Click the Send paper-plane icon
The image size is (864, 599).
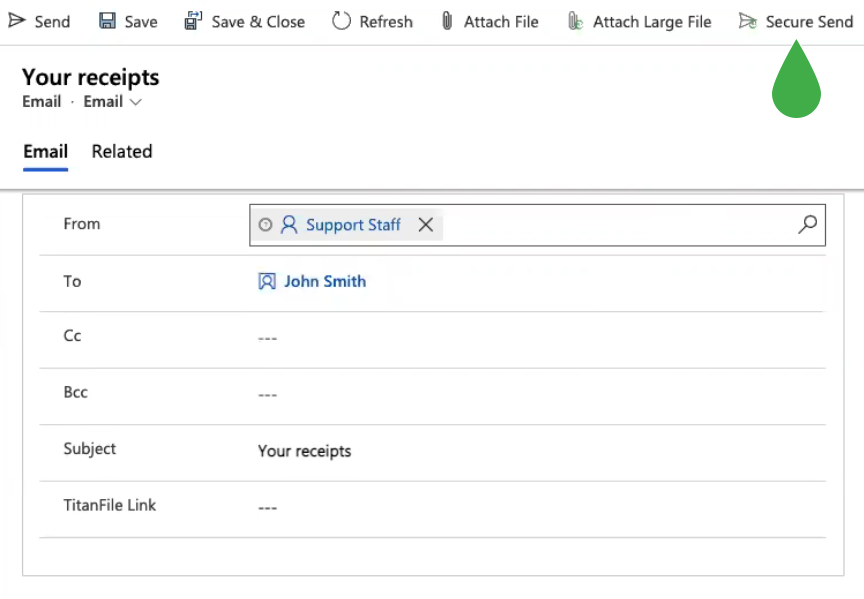[x=17, y=21]
